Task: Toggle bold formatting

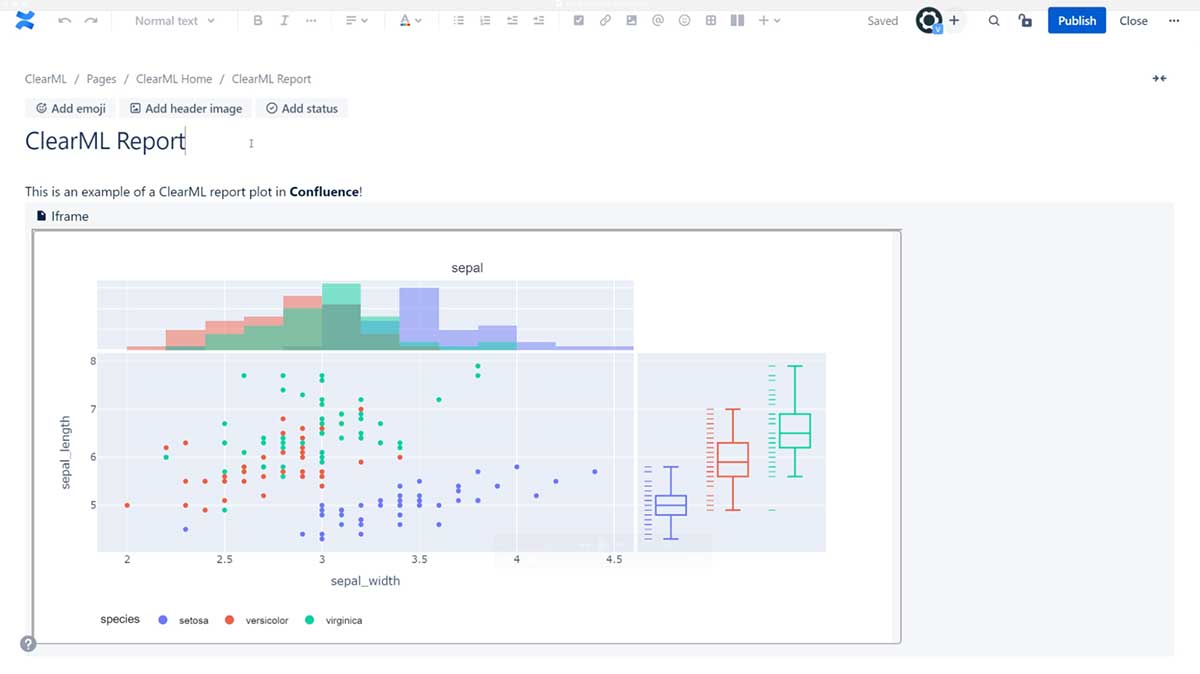Action: pos(258,20)
